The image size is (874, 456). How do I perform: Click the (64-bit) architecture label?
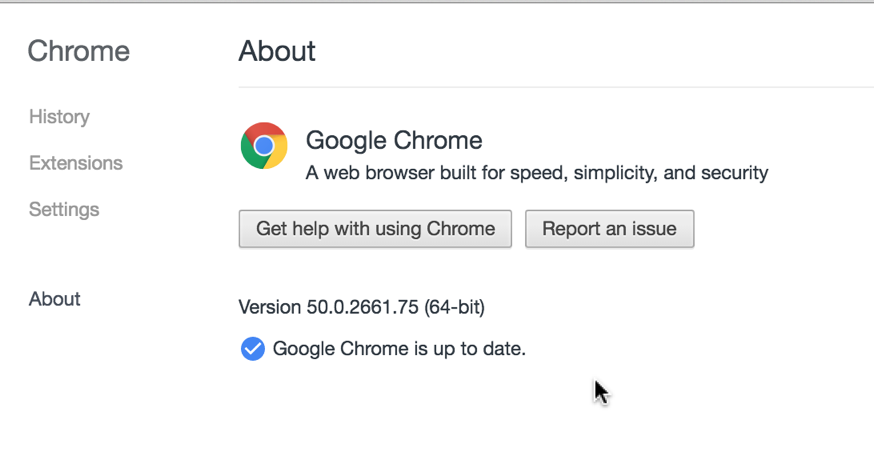coord(454,307)
